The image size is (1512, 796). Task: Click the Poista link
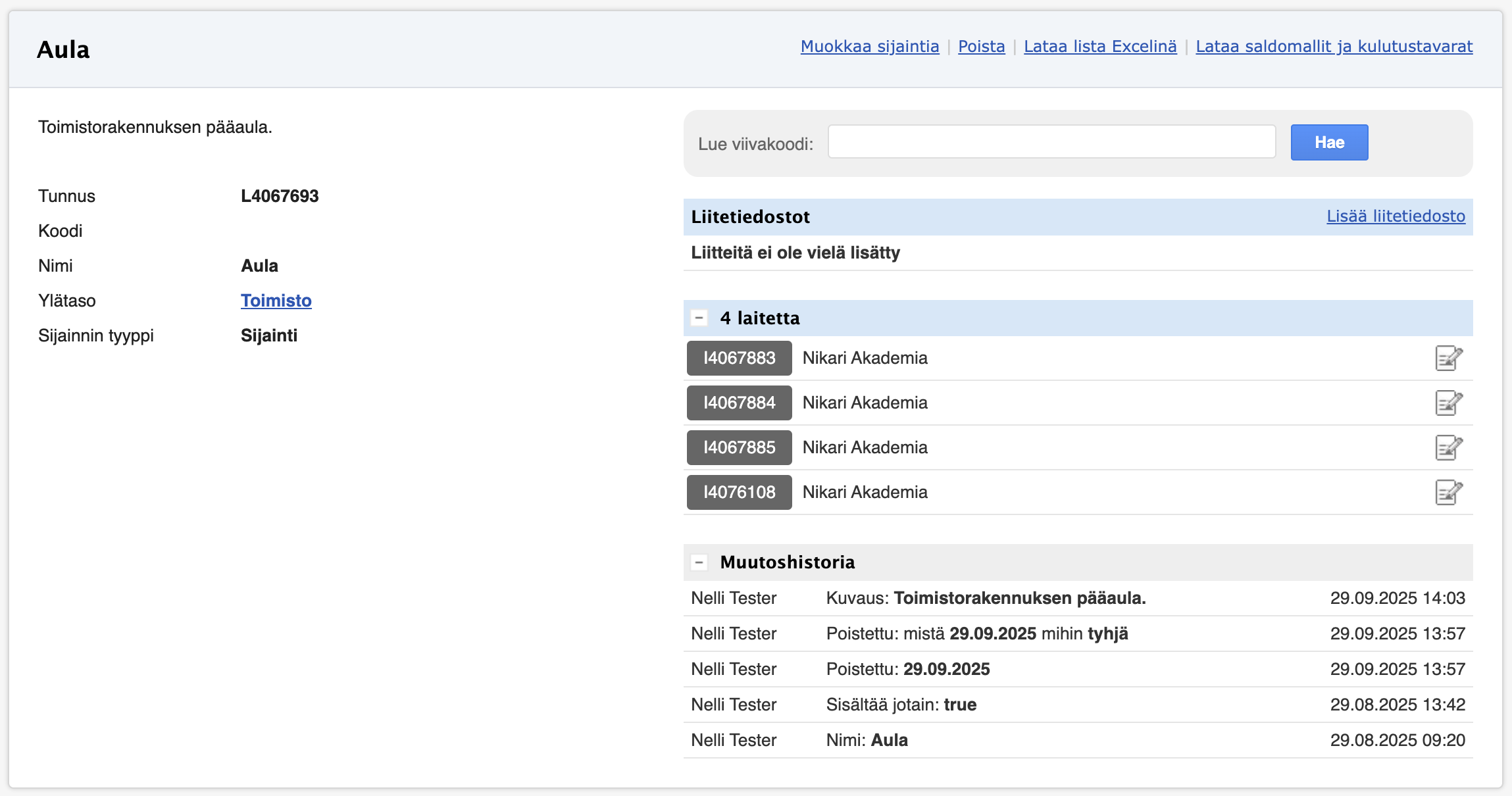981,47
